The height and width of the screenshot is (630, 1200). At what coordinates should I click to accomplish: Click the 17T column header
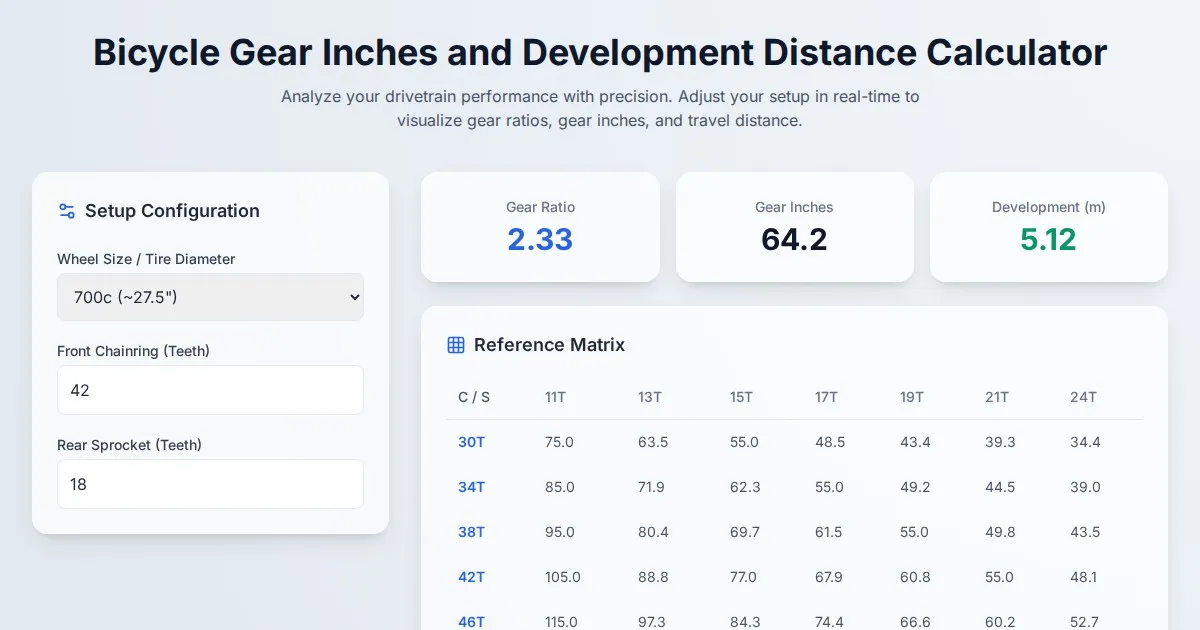[x=826, y=397]
